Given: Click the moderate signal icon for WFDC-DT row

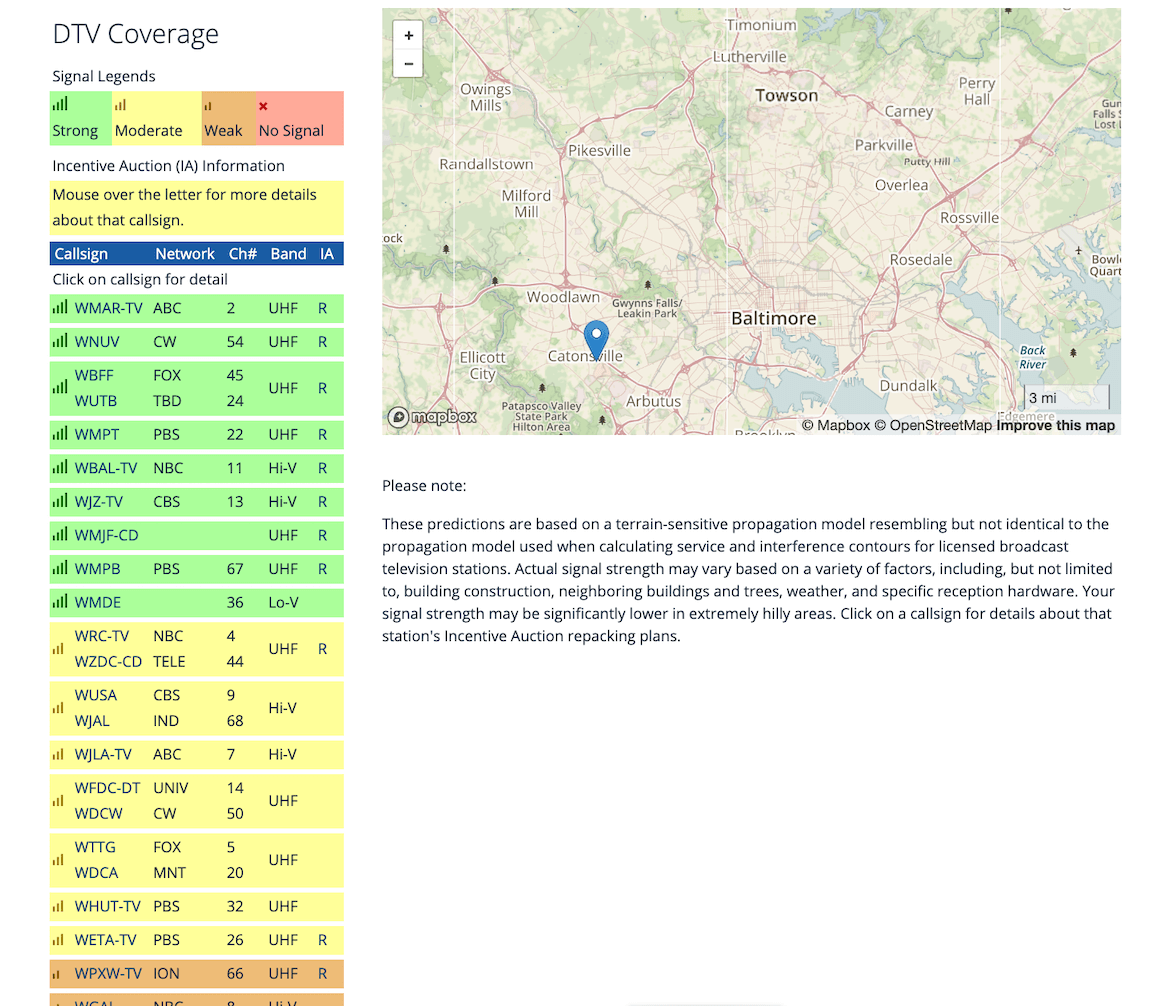Looking at the screenshot, I should click(x=58, y=801).
